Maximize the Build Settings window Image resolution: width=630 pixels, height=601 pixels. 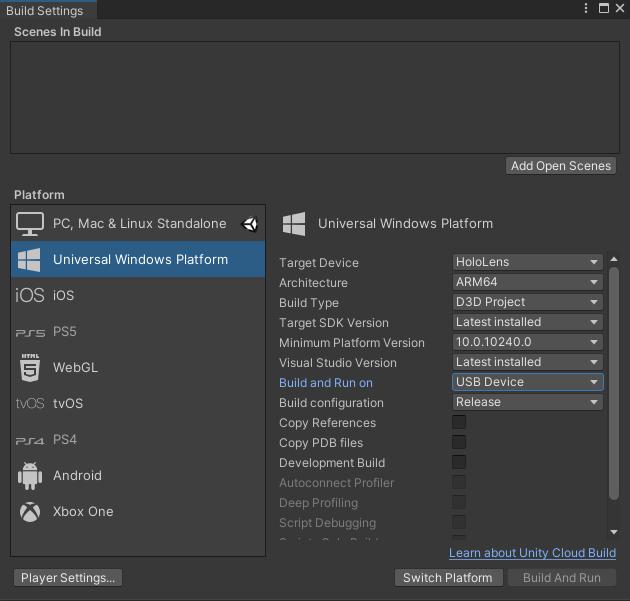coord(603,8)
